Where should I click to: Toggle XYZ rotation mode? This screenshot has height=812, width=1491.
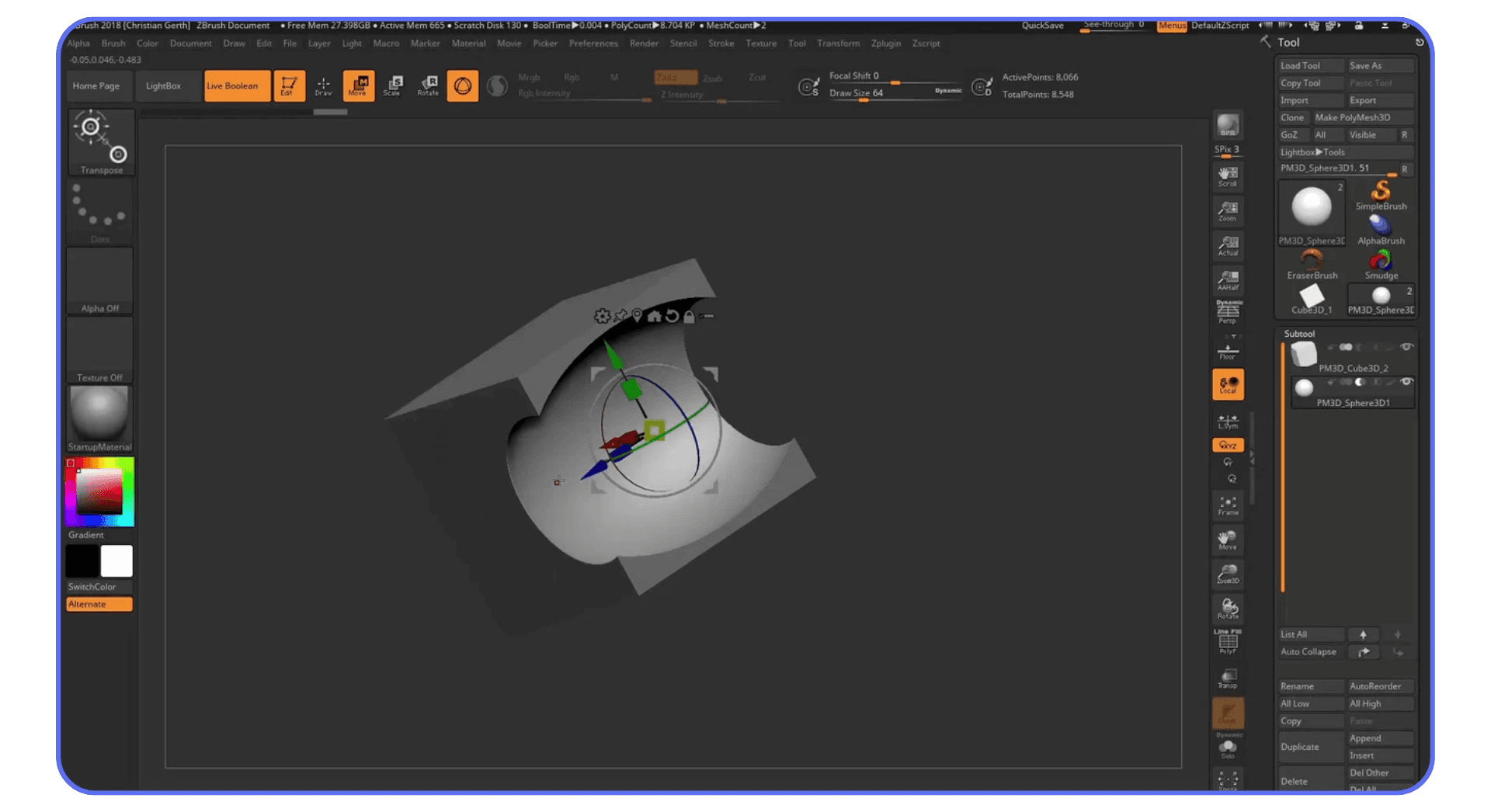[x=1228, y=445]
